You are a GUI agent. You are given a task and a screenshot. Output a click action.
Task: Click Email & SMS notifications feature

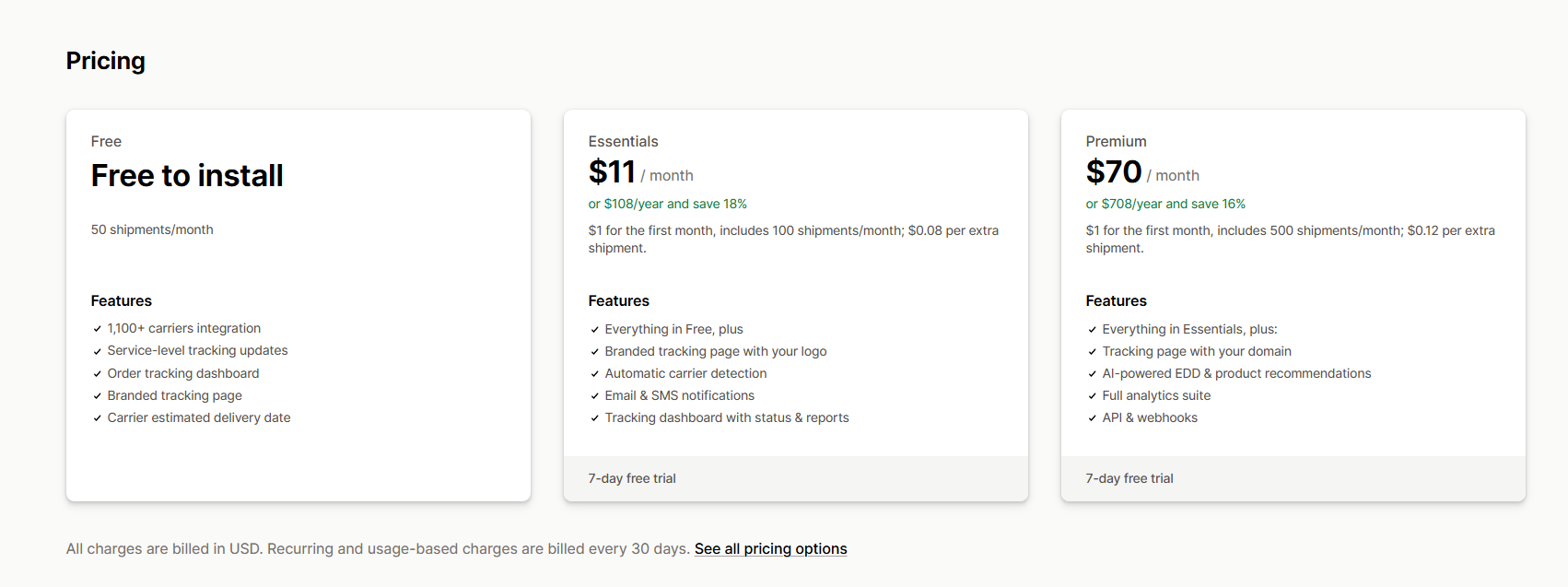680,395
